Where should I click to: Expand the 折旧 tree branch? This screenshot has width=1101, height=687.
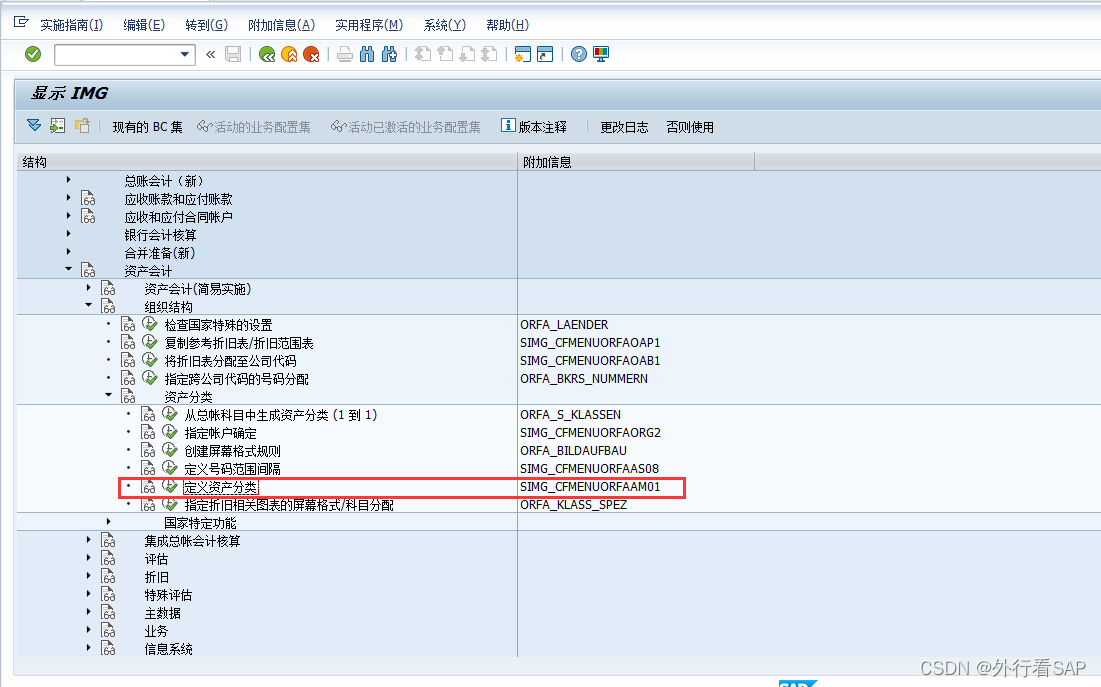tap(88, 577)
